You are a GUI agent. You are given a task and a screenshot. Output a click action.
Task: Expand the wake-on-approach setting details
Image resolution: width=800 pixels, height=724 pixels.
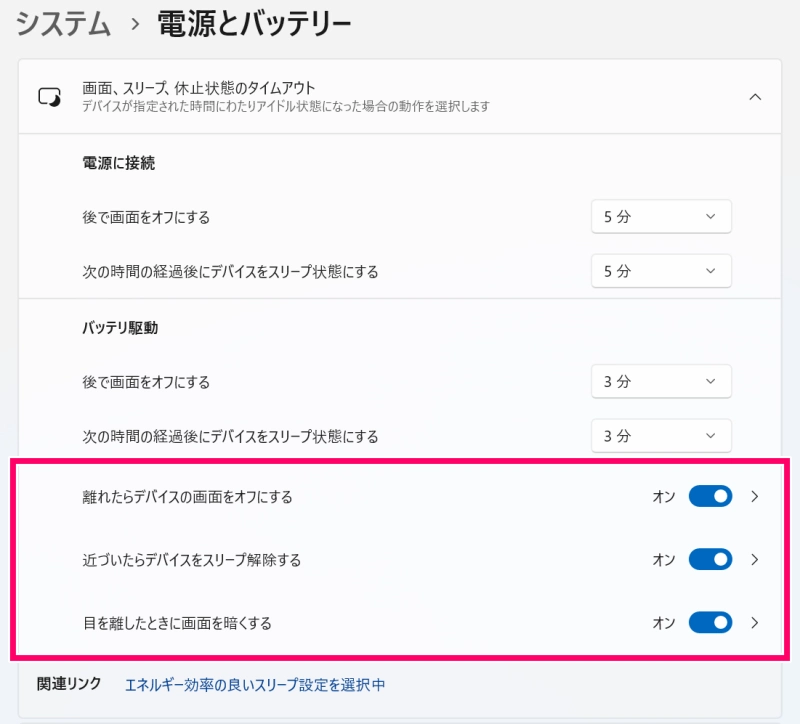(x=755, y=559)
